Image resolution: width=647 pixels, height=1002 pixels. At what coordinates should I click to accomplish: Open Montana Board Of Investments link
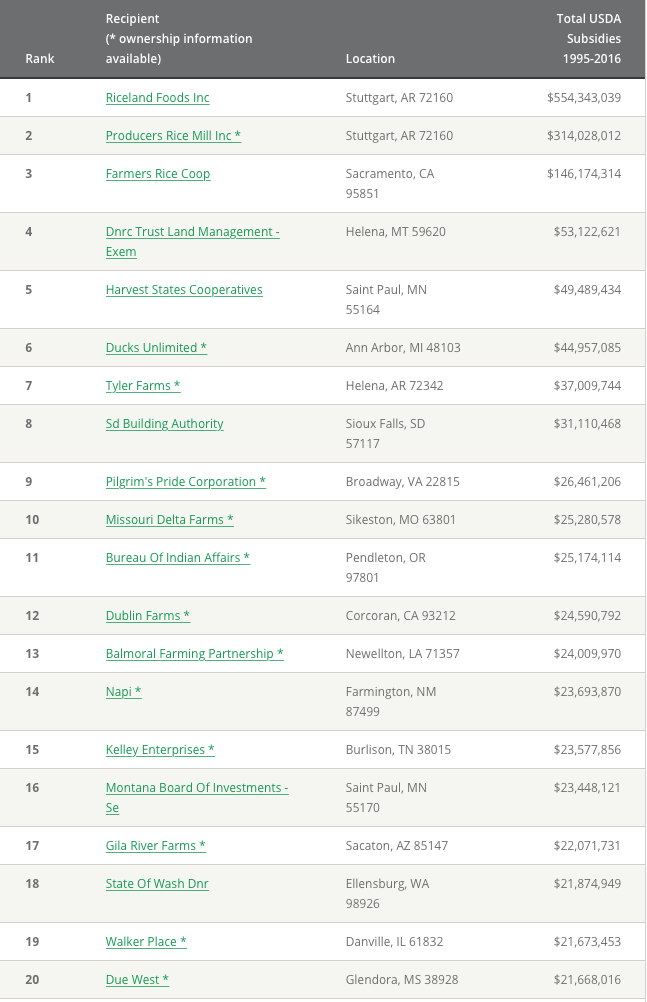197,798
